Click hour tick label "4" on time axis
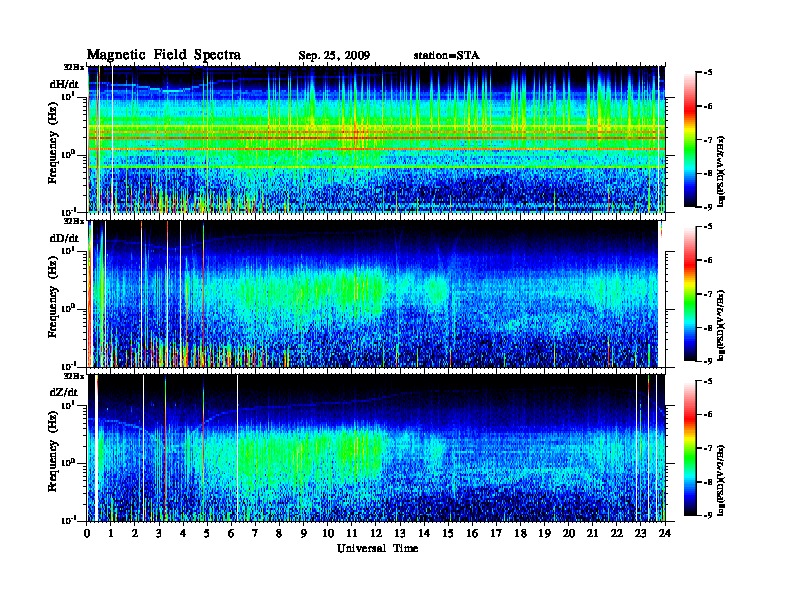792x612 pixels. (x=183, y=533)
